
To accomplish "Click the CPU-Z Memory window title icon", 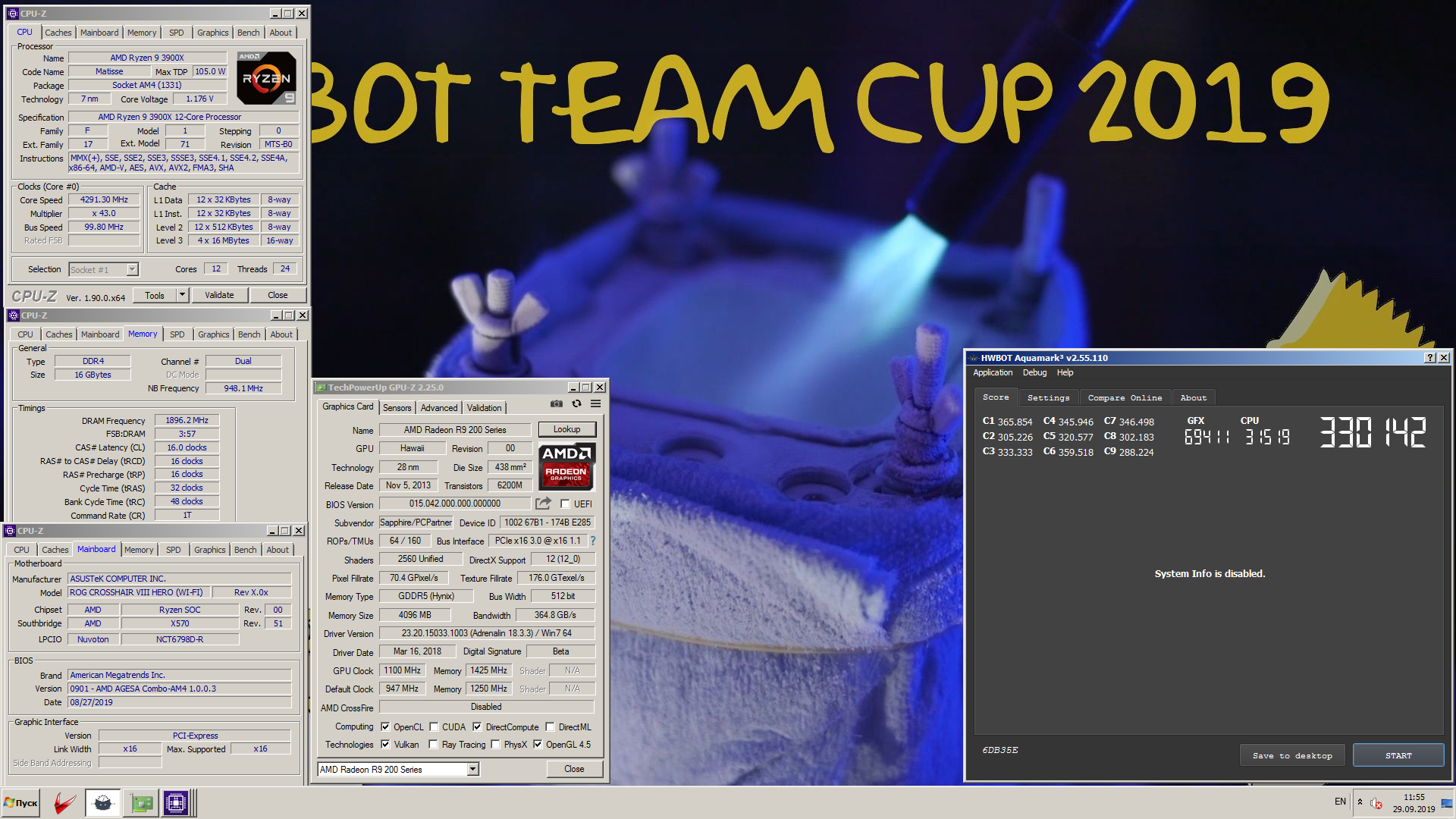I will (x=13, y=315).
